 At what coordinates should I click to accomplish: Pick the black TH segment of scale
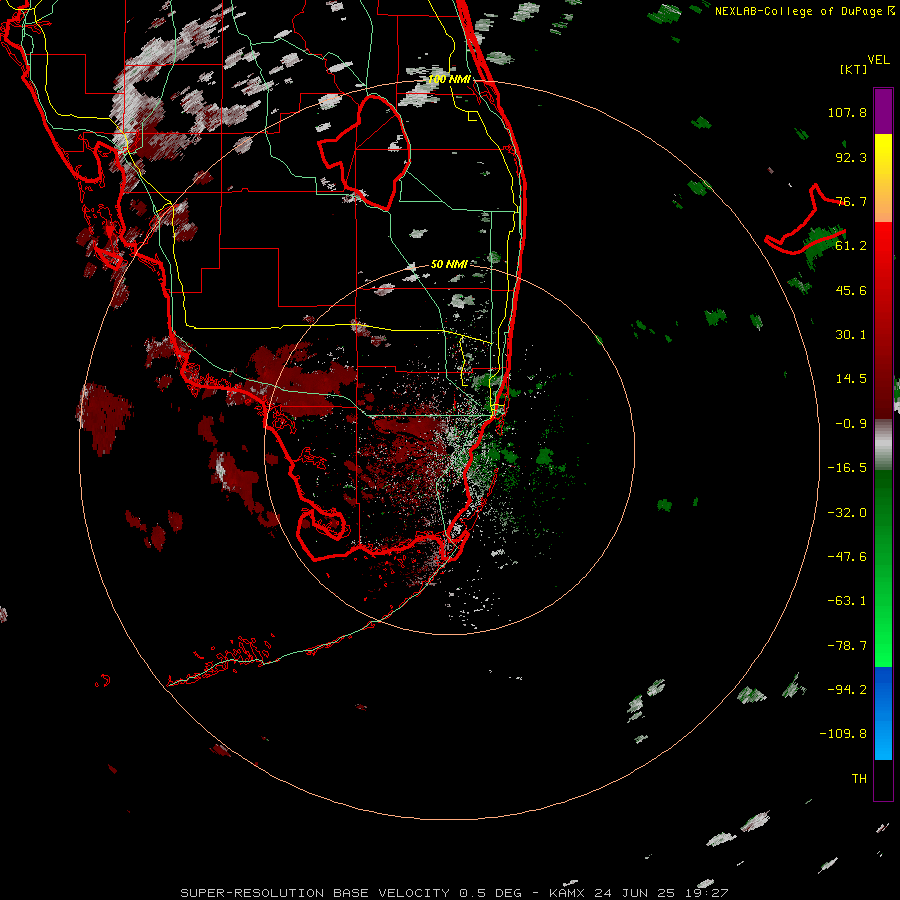(x=883, y=780)
